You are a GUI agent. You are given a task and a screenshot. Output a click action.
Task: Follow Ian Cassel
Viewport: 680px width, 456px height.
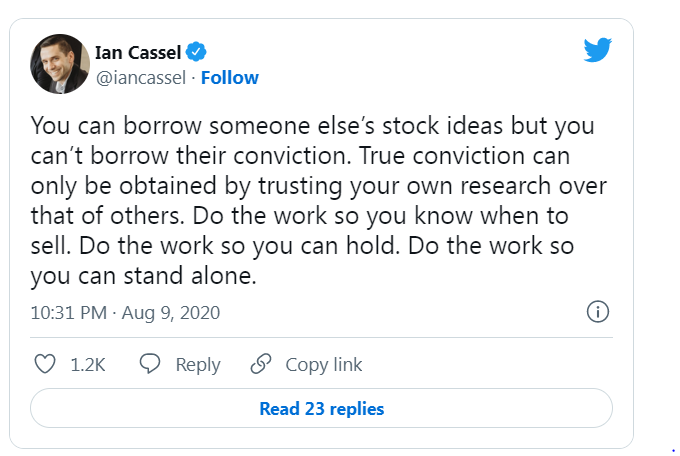pyautogui.click(x=230, y=78)
